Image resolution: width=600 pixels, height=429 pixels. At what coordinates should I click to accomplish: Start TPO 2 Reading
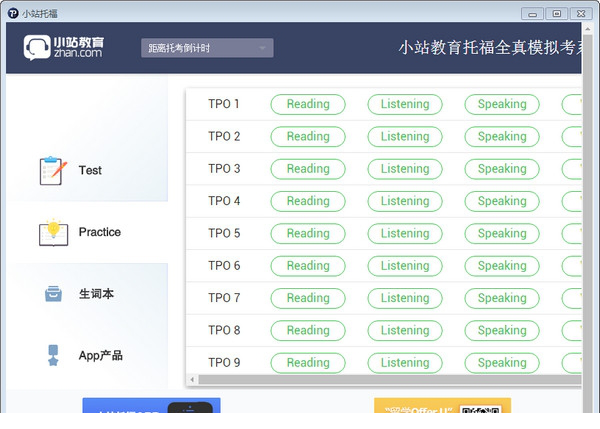click(308, 137)
